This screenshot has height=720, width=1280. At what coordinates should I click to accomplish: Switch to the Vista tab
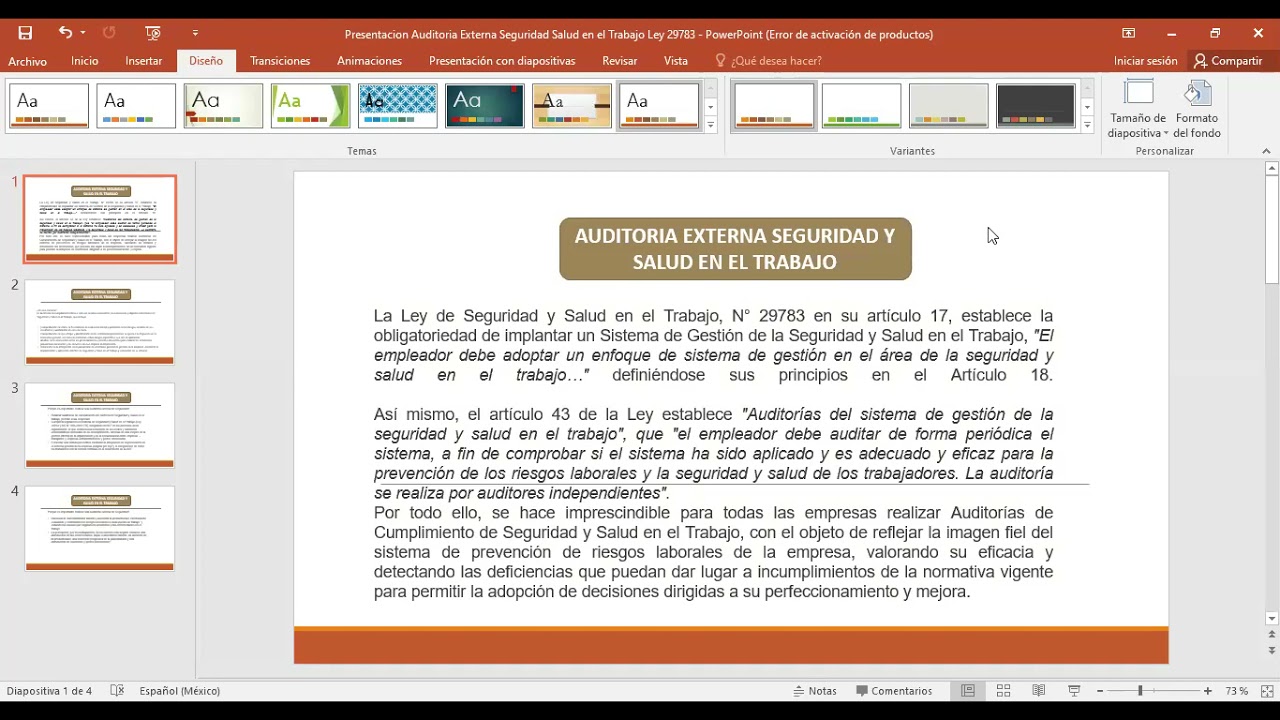676,61
